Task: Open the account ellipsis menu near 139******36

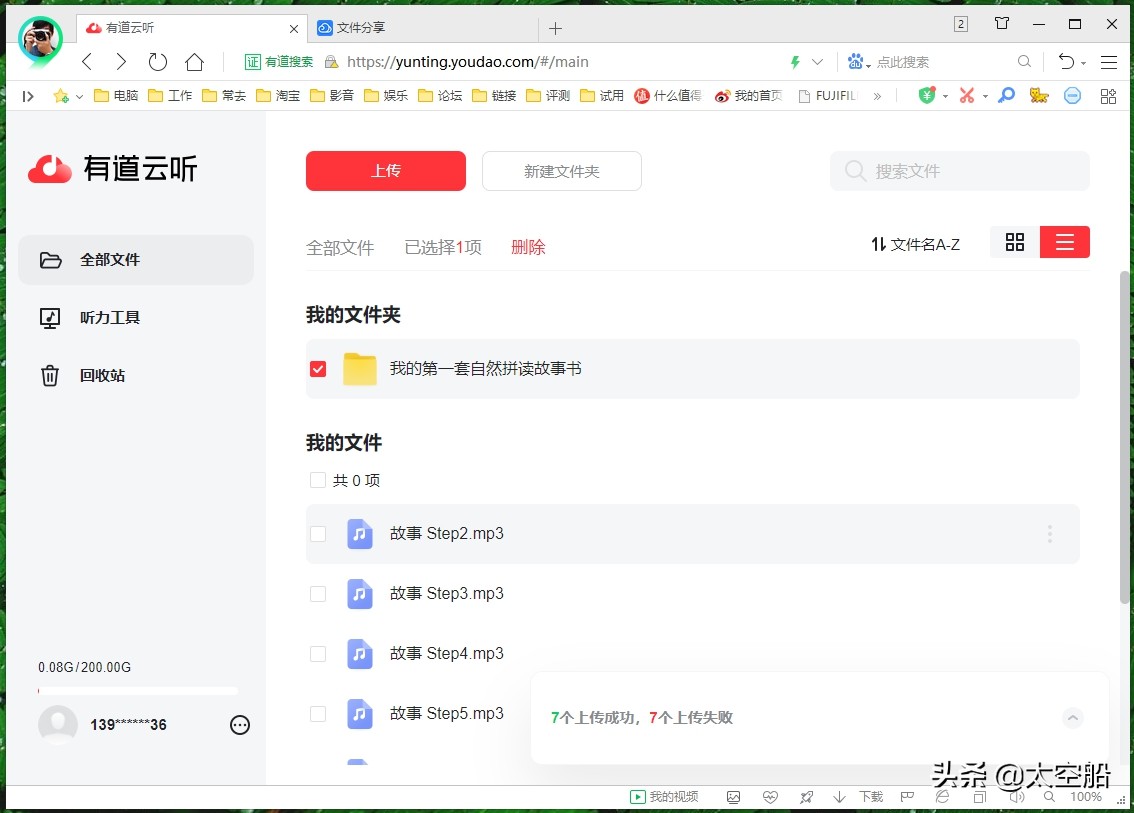Action: coord(239,725)
